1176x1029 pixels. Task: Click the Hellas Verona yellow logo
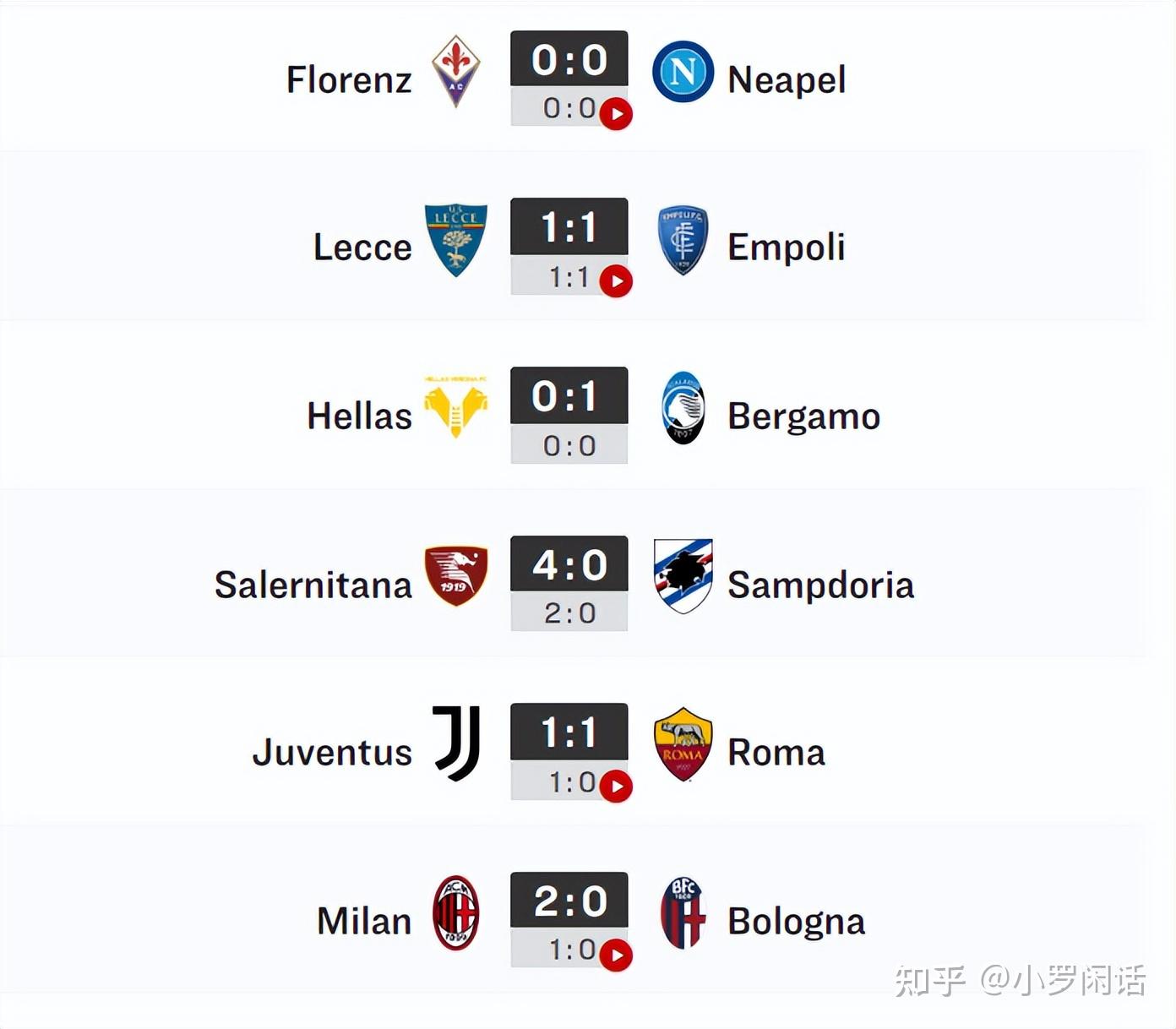coord(456,407)
